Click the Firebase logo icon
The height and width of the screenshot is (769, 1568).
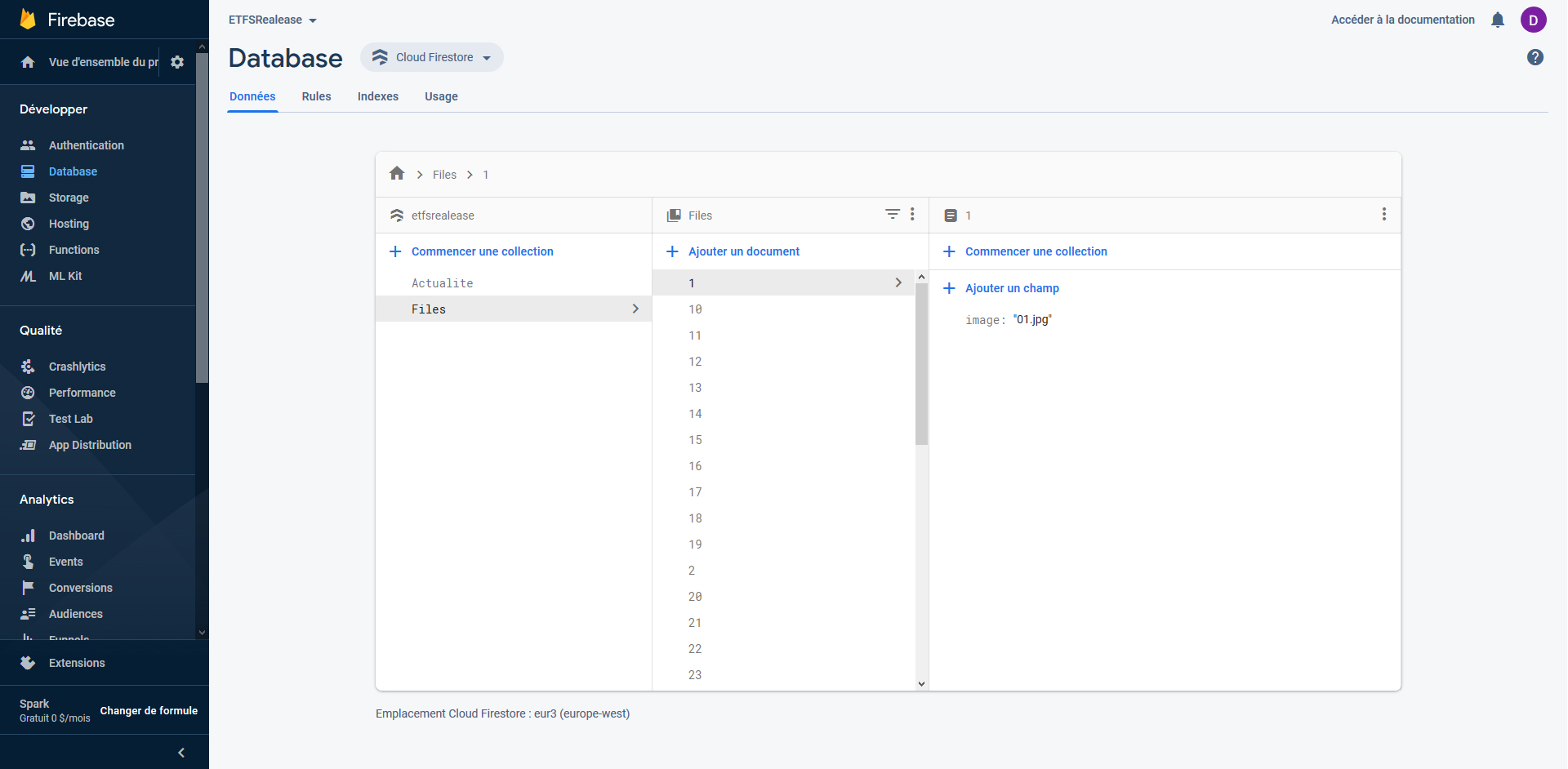coord(28,19)
